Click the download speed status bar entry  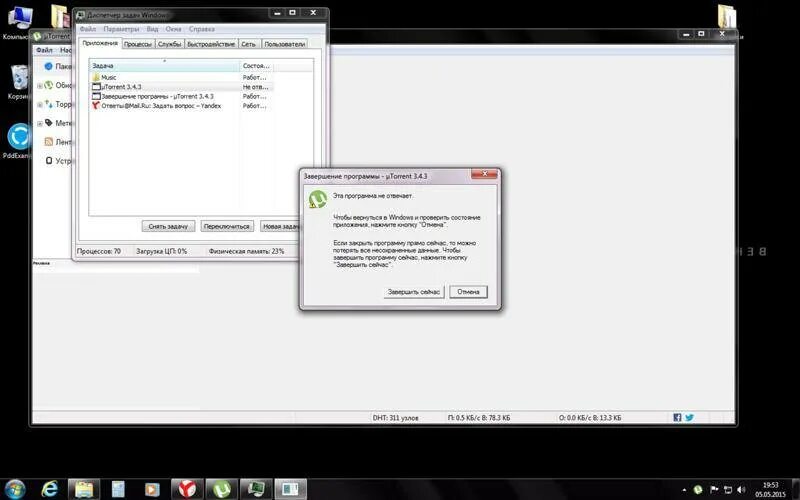tap(479, 418)
